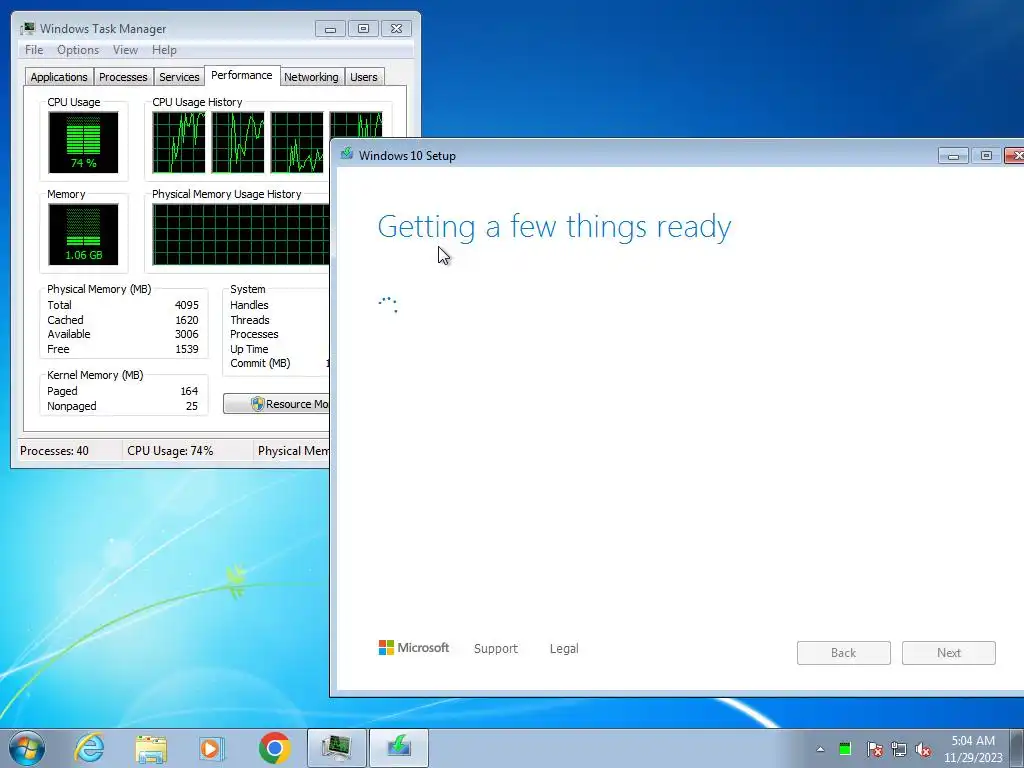
Task: Open Resource Monitor button
Action: coord(276,404)
